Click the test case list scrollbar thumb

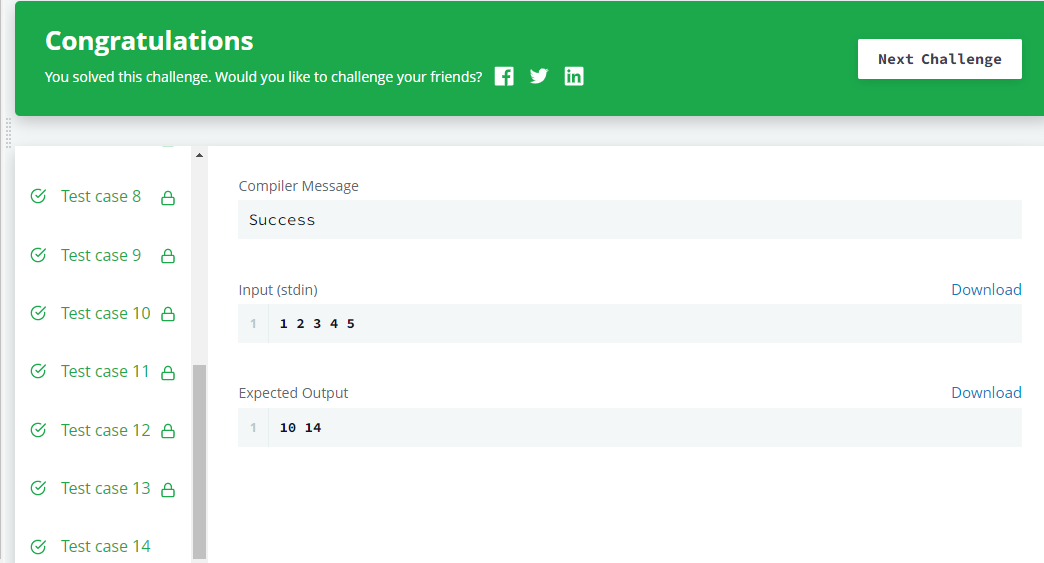[x=199, y=462]
